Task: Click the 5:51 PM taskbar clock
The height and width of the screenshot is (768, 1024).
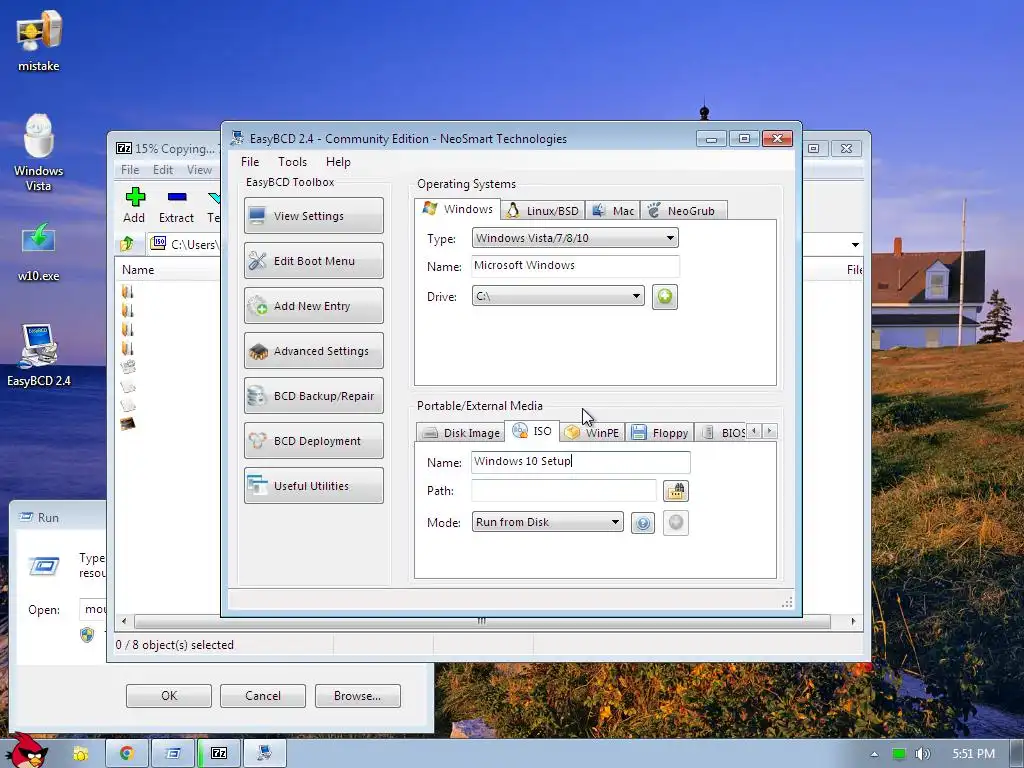Action: point(973,754)
